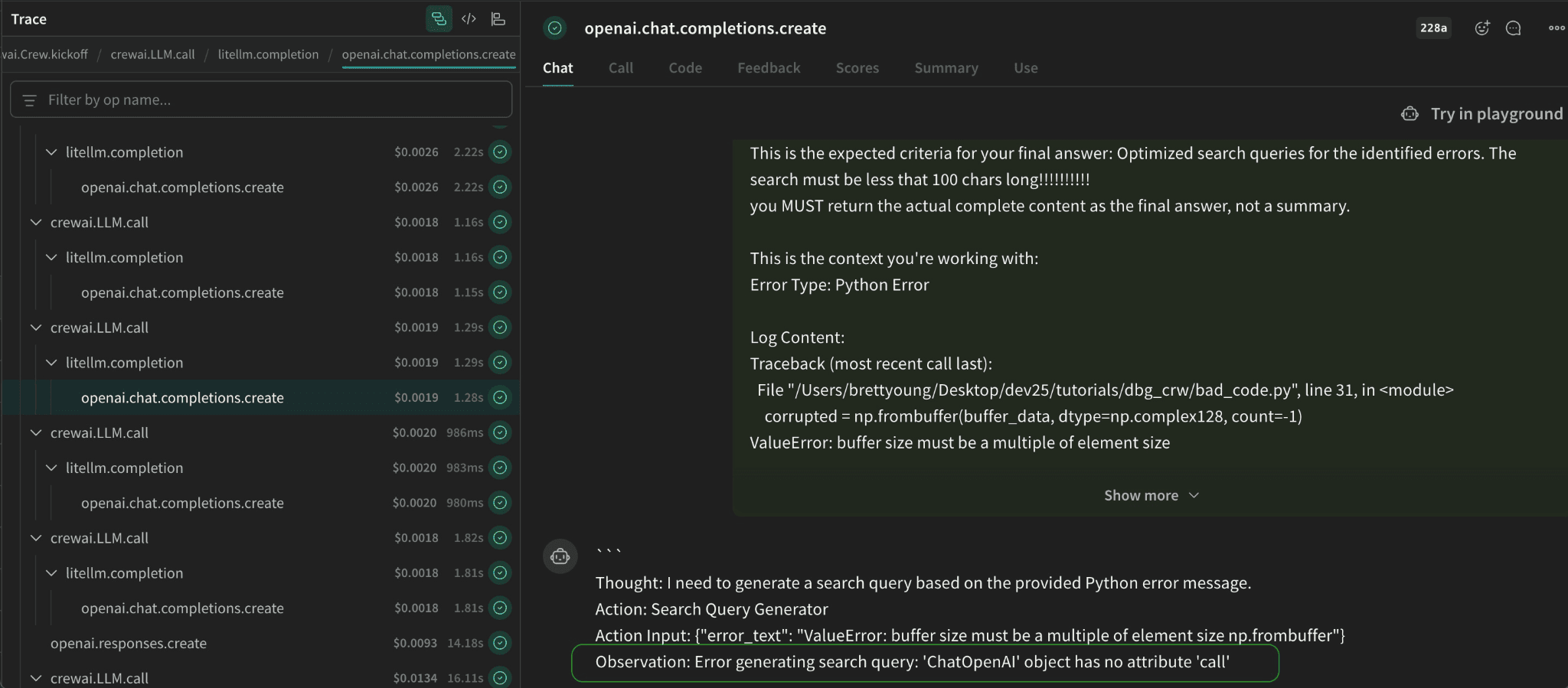This screenshot has height=688, width=1568.
Task: Select openai.chat.completions.create 980ms row
Action: tap(260, 503)
